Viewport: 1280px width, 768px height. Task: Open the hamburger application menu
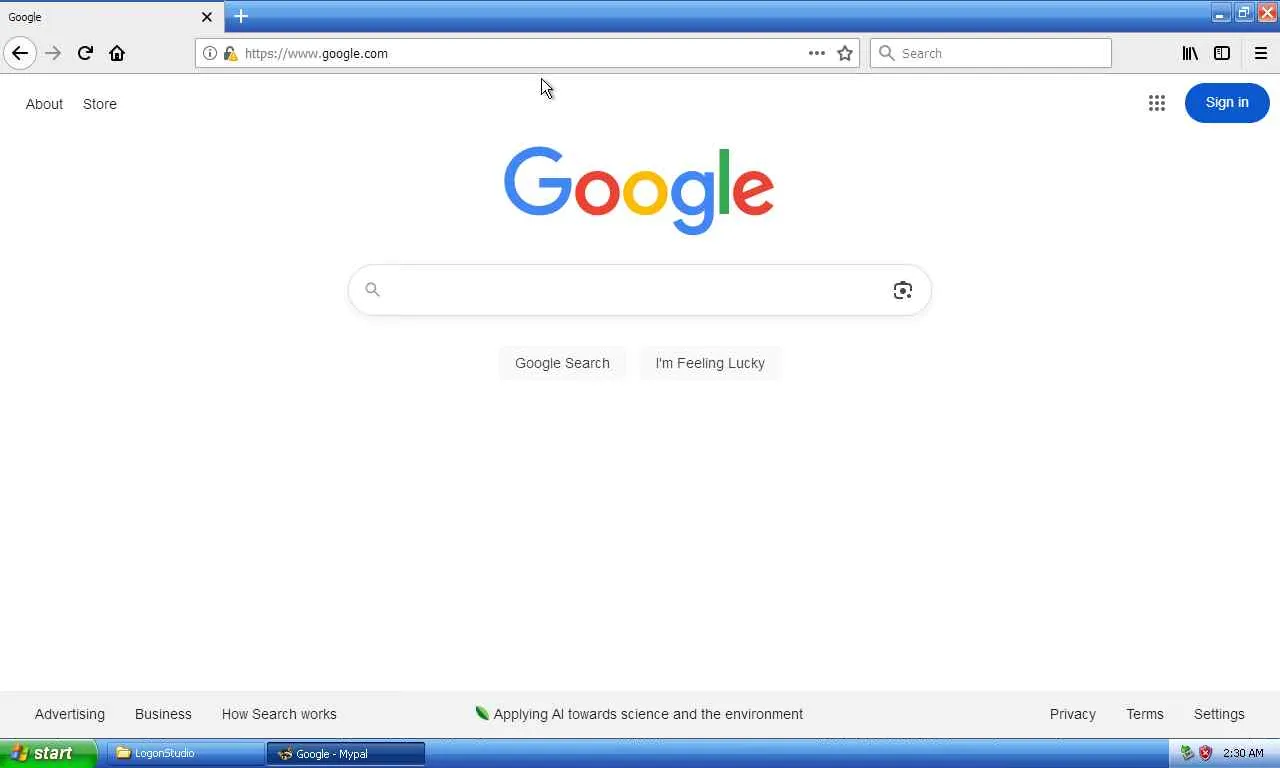(x=1261, y=53)
